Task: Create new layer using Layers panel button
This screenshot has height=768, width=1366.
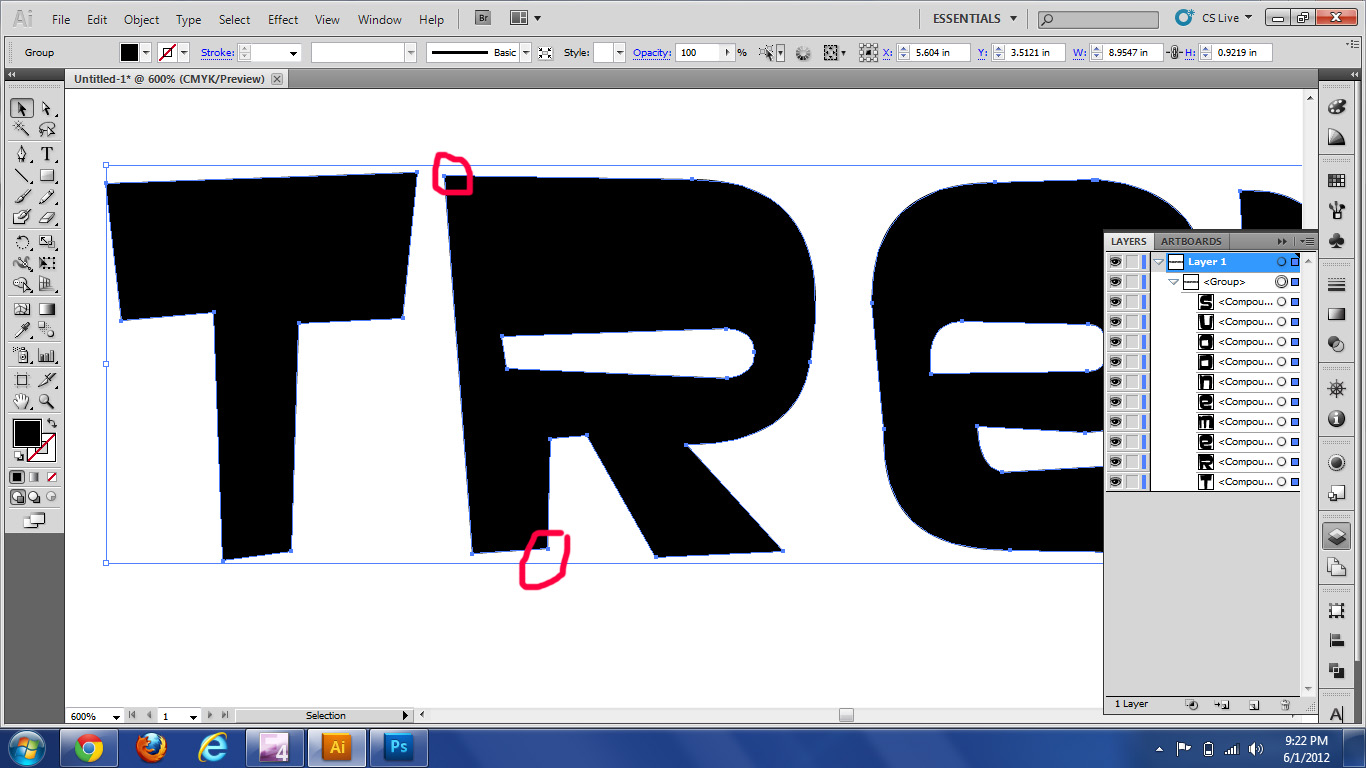Action: pyautogui.click(x=1254, y=705)
